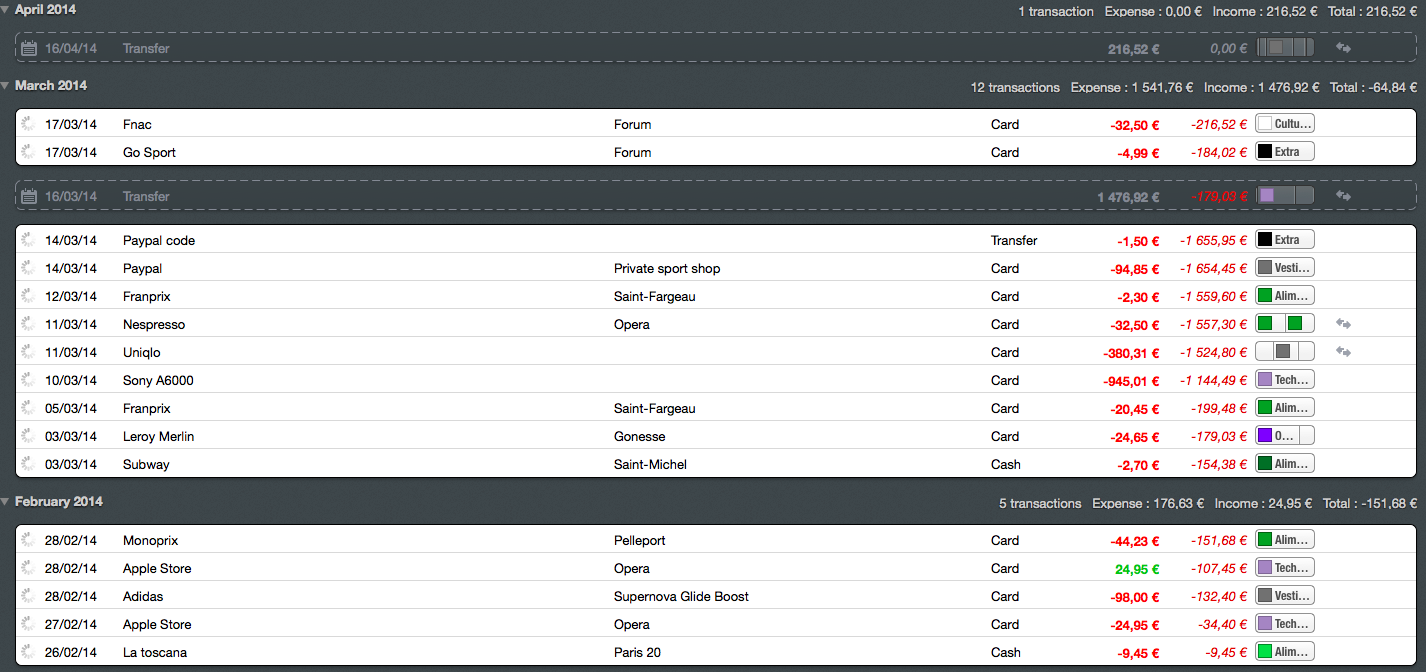Click the split arrows icon on Uniqlo row
The image size is (1426, 672).
(x=1343, y=352)
